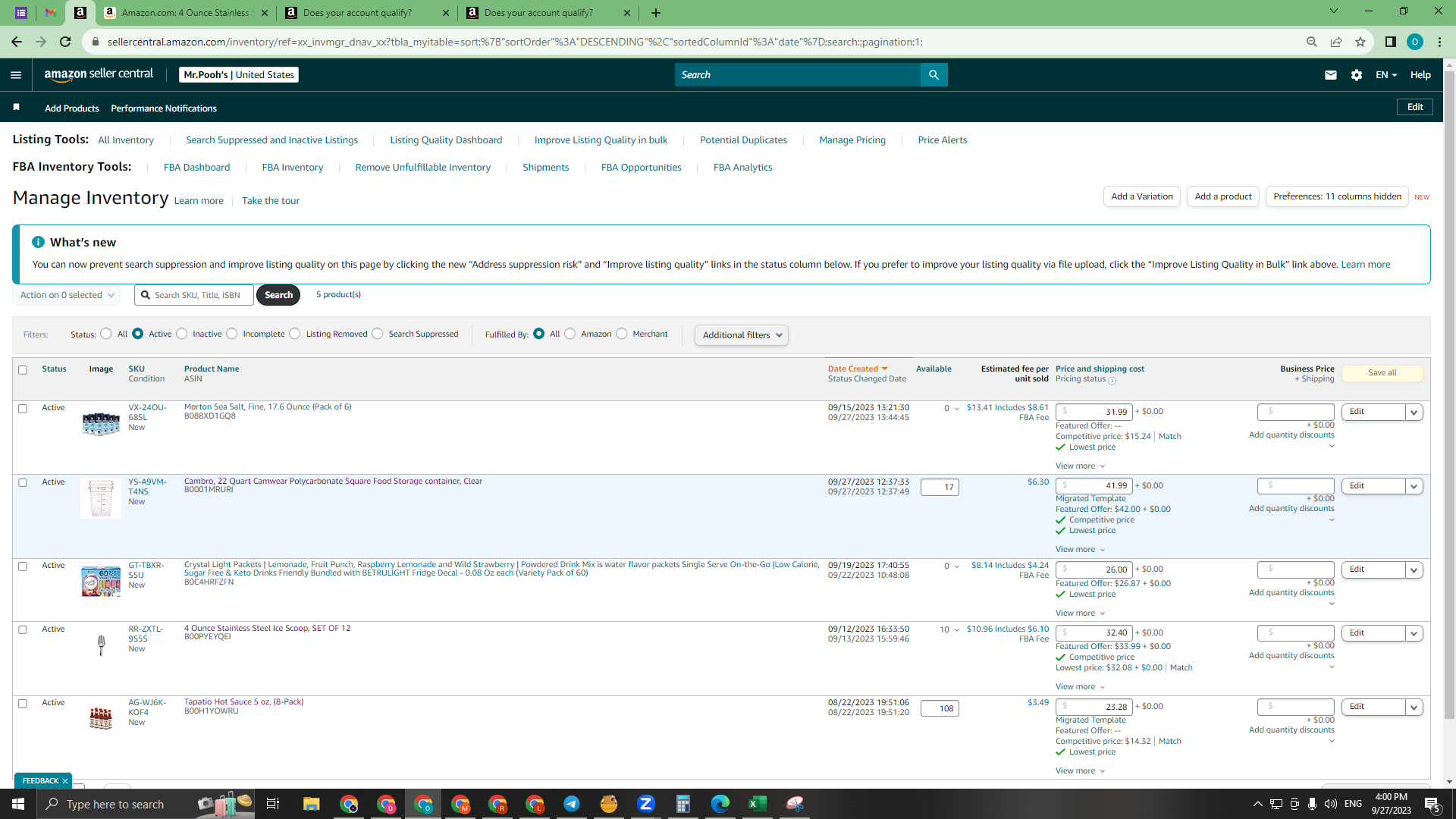Open the browser zoom magnifier icon
Viewport: 1456px width, 819px height.
1311,42
